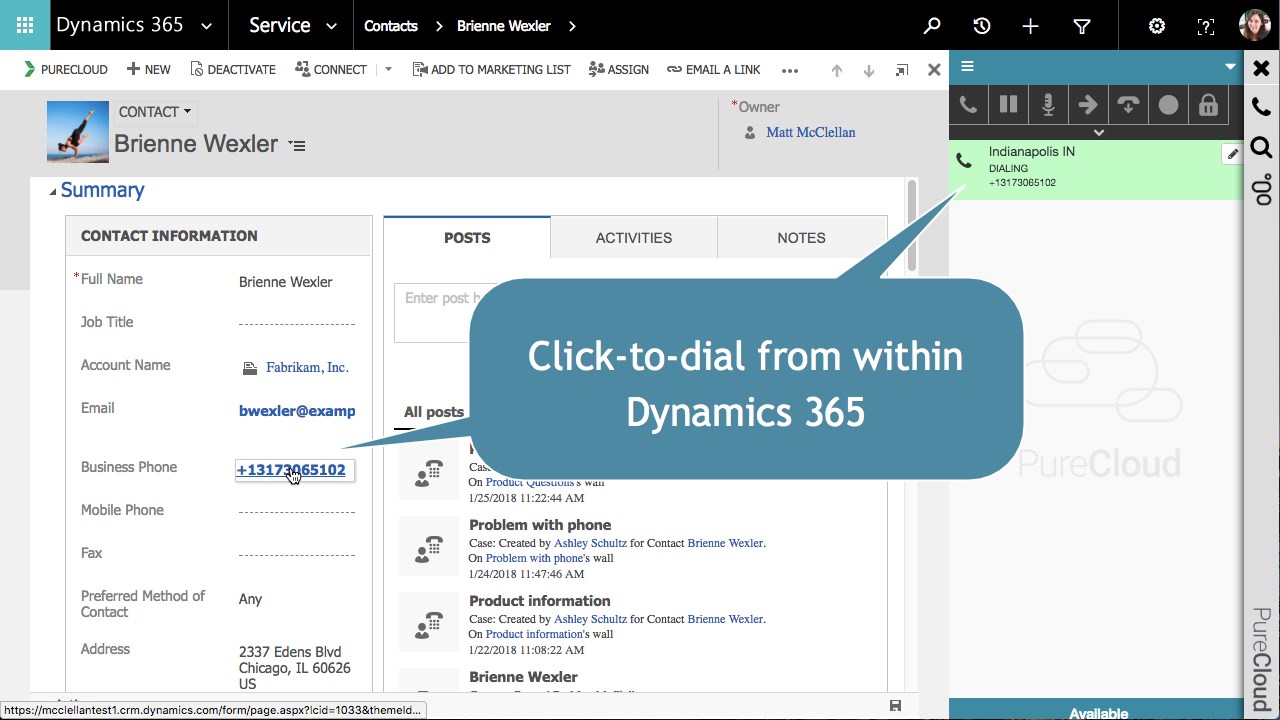Open the 'Product information' wall link
Screen dimensions: 1280x720
coord(534,634)
